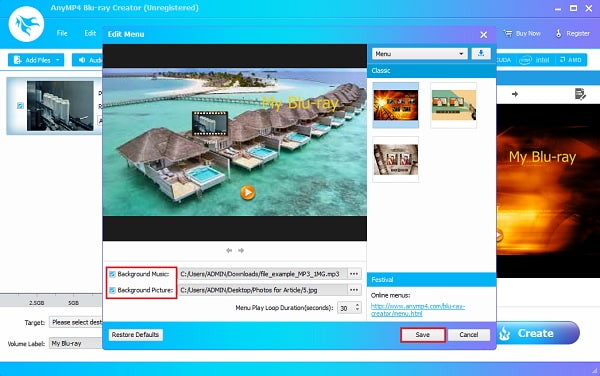Select the Classic category header
Viewport: 600px width, 376px height.
pyautogui.click(x=431, y=71)
